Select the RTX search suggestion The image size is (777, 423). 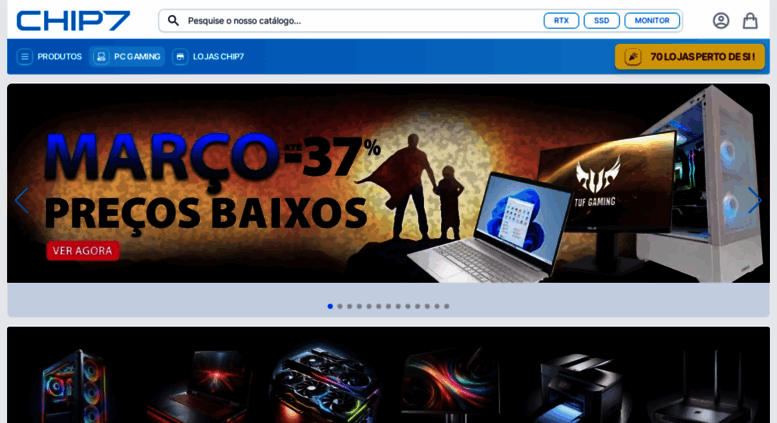tap(561, 21)
